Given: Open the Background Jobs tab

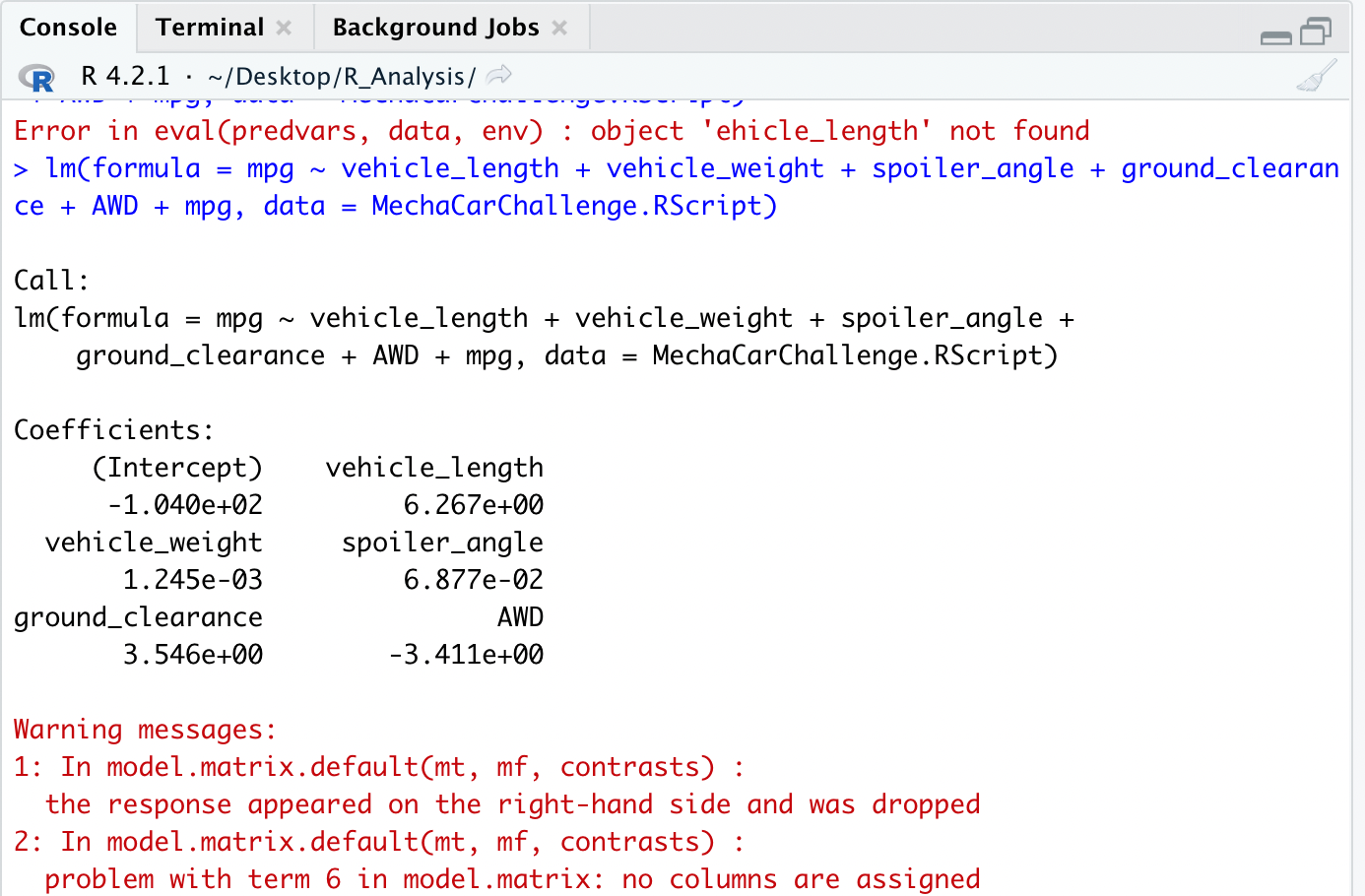Looking at the screenshot, I should tap(435, 28).
